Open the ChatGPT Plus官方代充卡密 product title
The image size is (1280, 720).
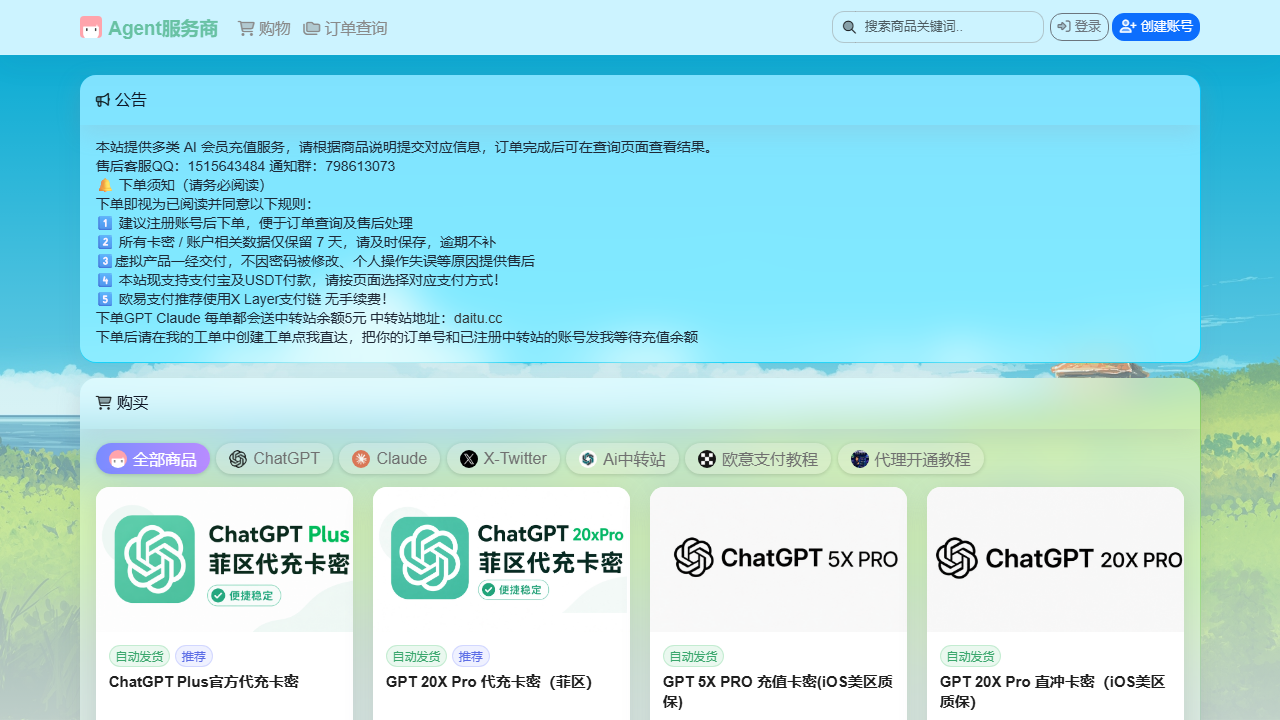click(x=204, y=682)
